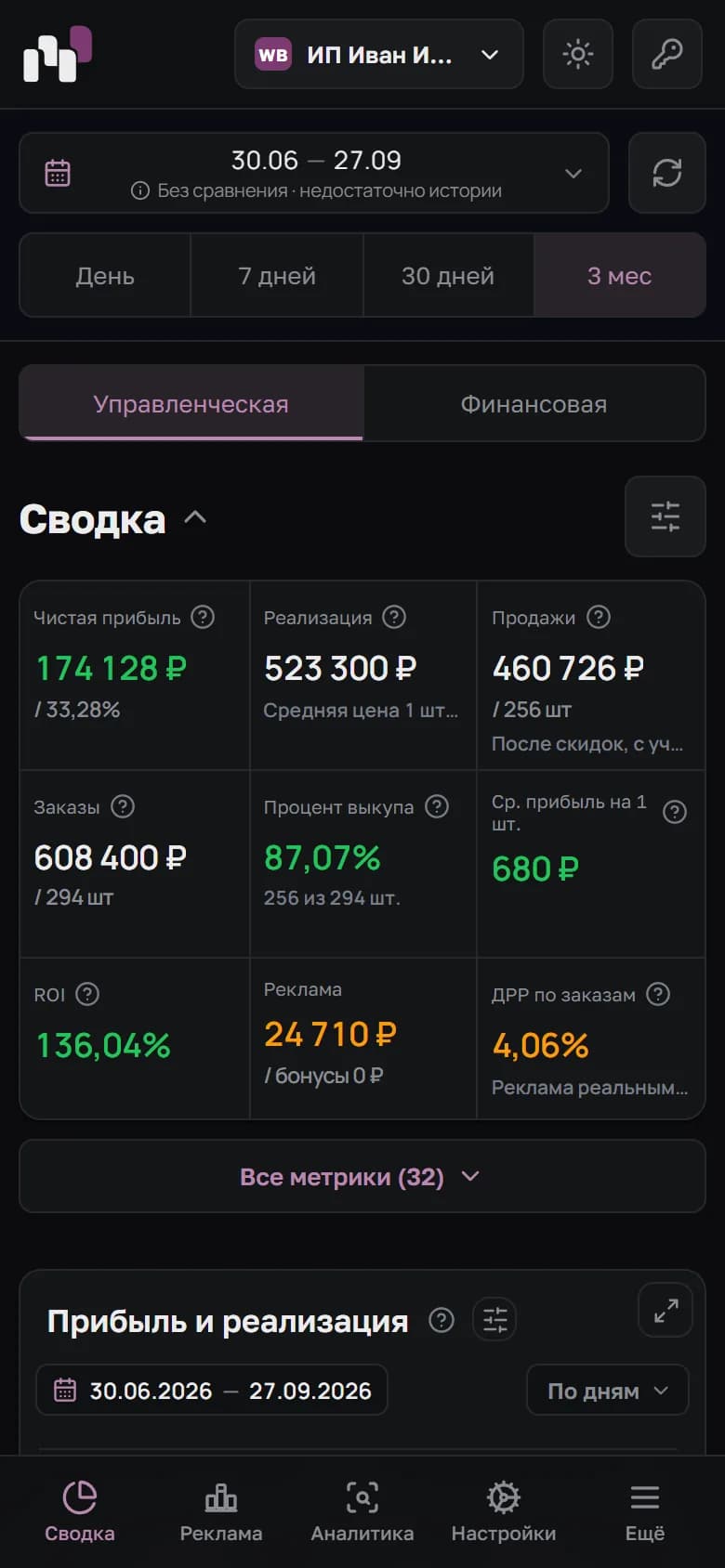Show help for Прибыль и реализация chart
The image size is (725, 1568).
point(442,1320)
